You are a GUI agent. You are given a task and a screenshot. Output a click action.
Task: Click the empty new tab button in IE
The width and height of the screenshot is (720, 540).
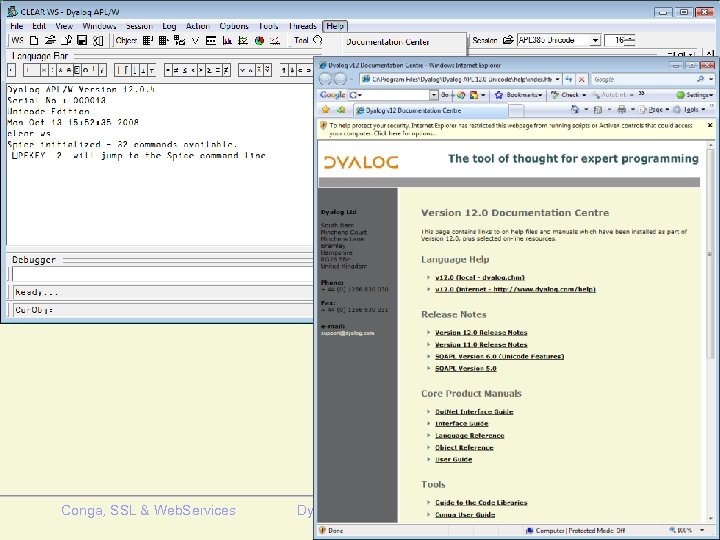coord(516,110)
